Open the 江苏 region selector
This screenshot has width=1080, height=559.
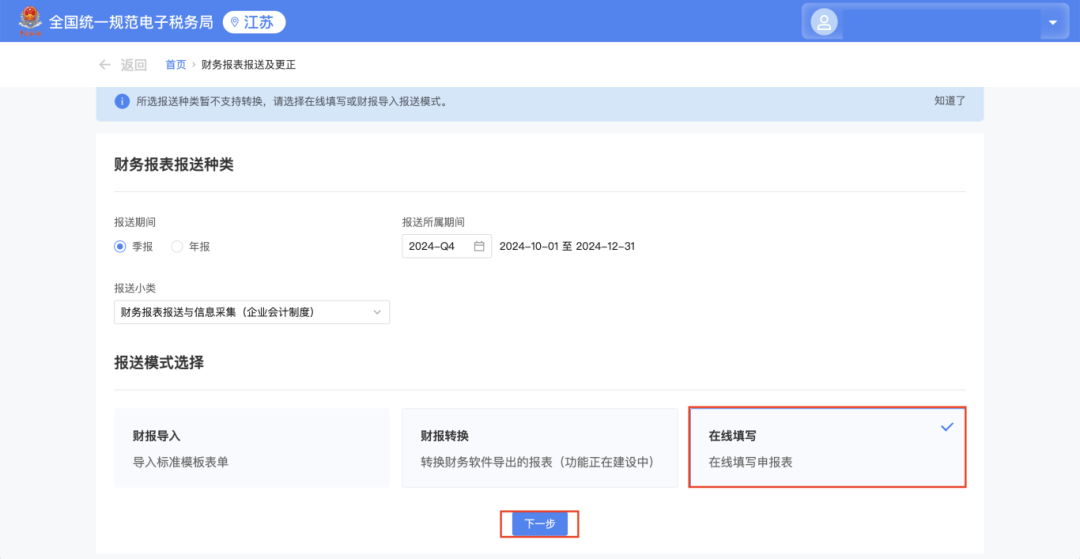point(254,22)
